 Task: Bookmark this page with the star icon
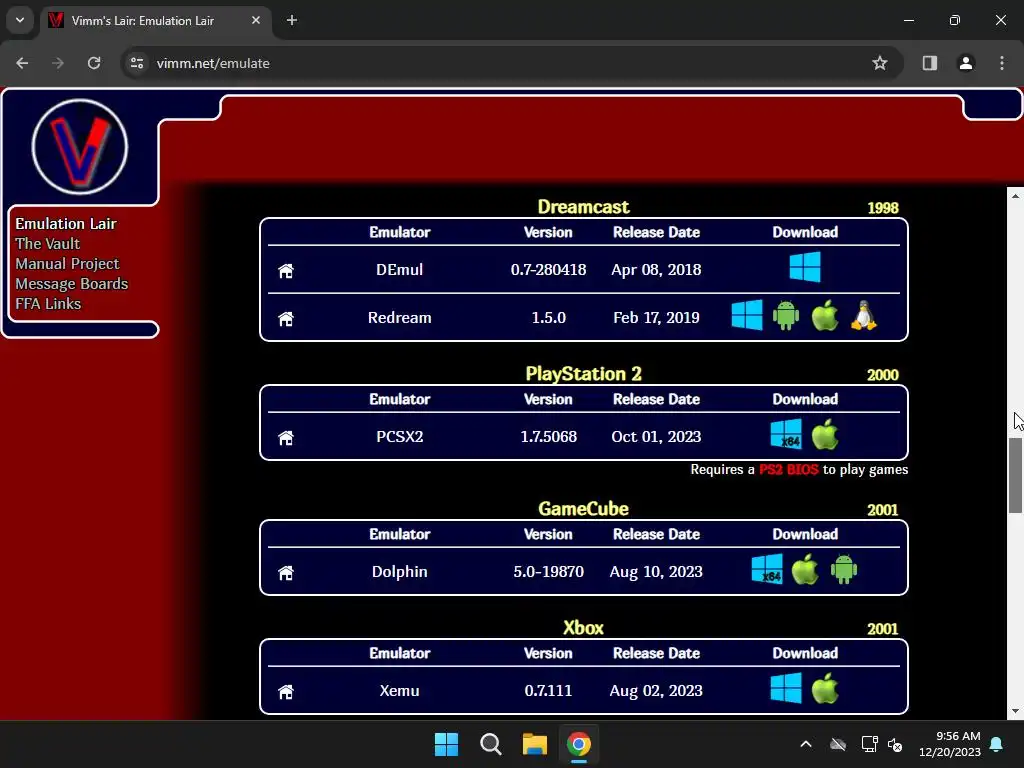(880, 63)
